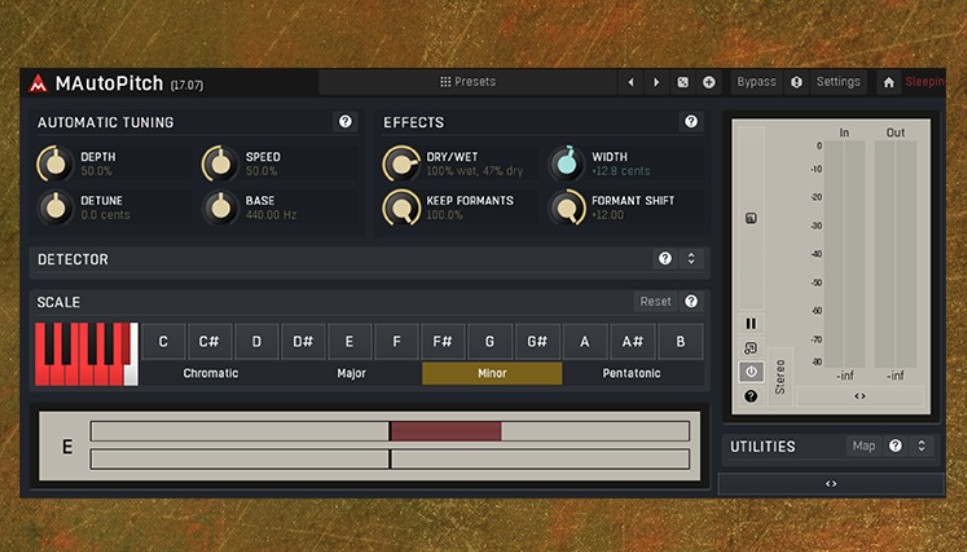Toggle note E in scale
The width and height of the screenshot is (967, 552).
pyautogui.click(x=350, y=342)
